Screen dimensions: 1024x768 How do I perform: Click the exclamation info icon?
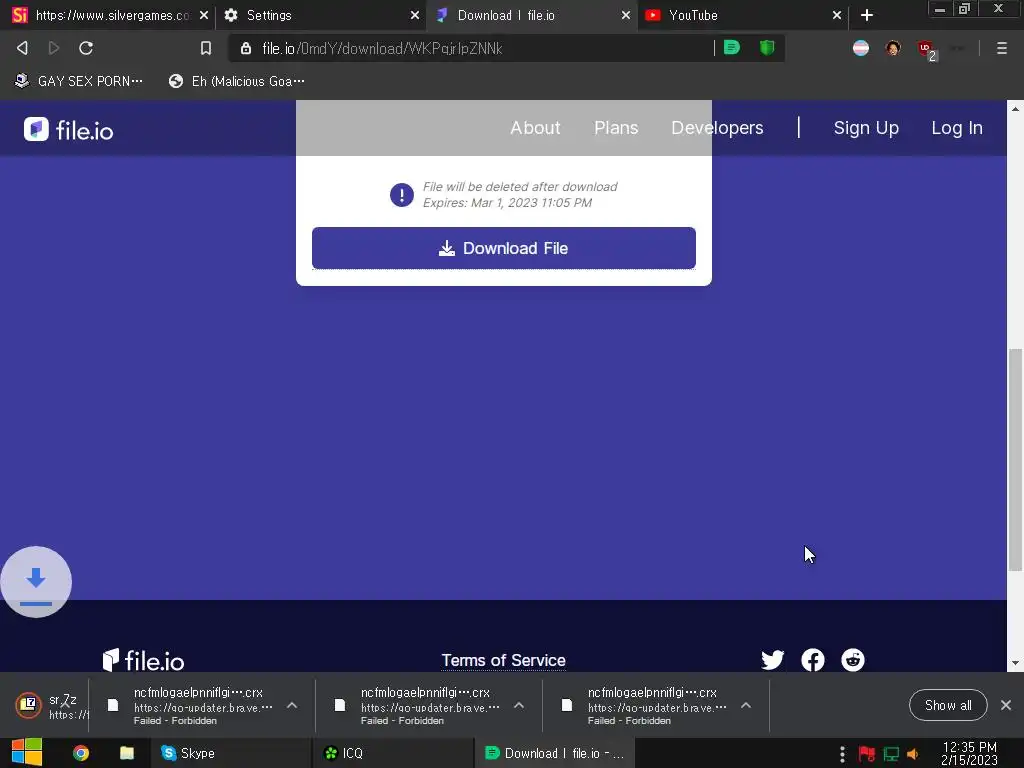tap(402, 195)
